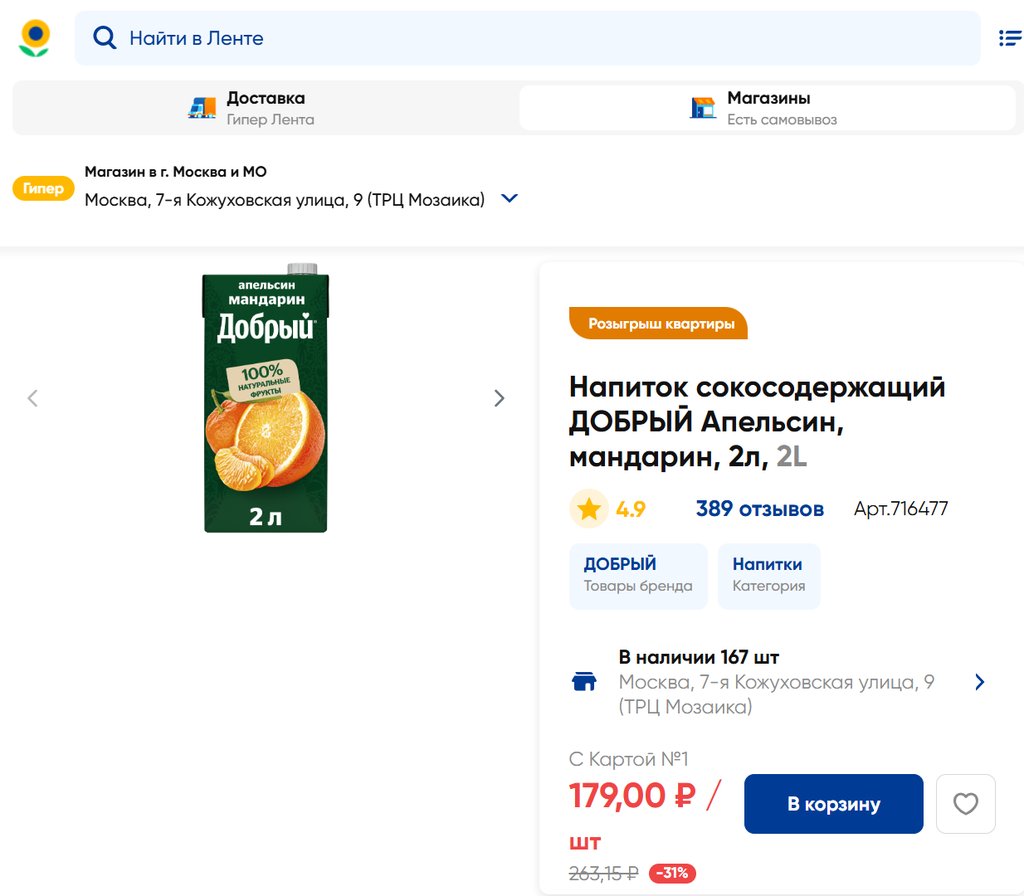Add product to favorites with heart icon
Screen dimensions: 1024x896
coord(965,804)
